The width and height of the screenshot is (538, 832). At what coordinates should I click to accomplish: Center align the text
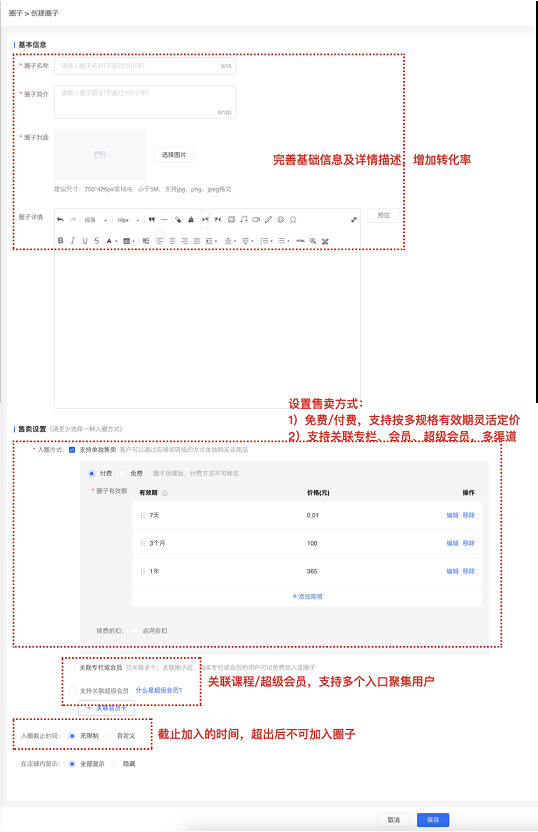172,241
